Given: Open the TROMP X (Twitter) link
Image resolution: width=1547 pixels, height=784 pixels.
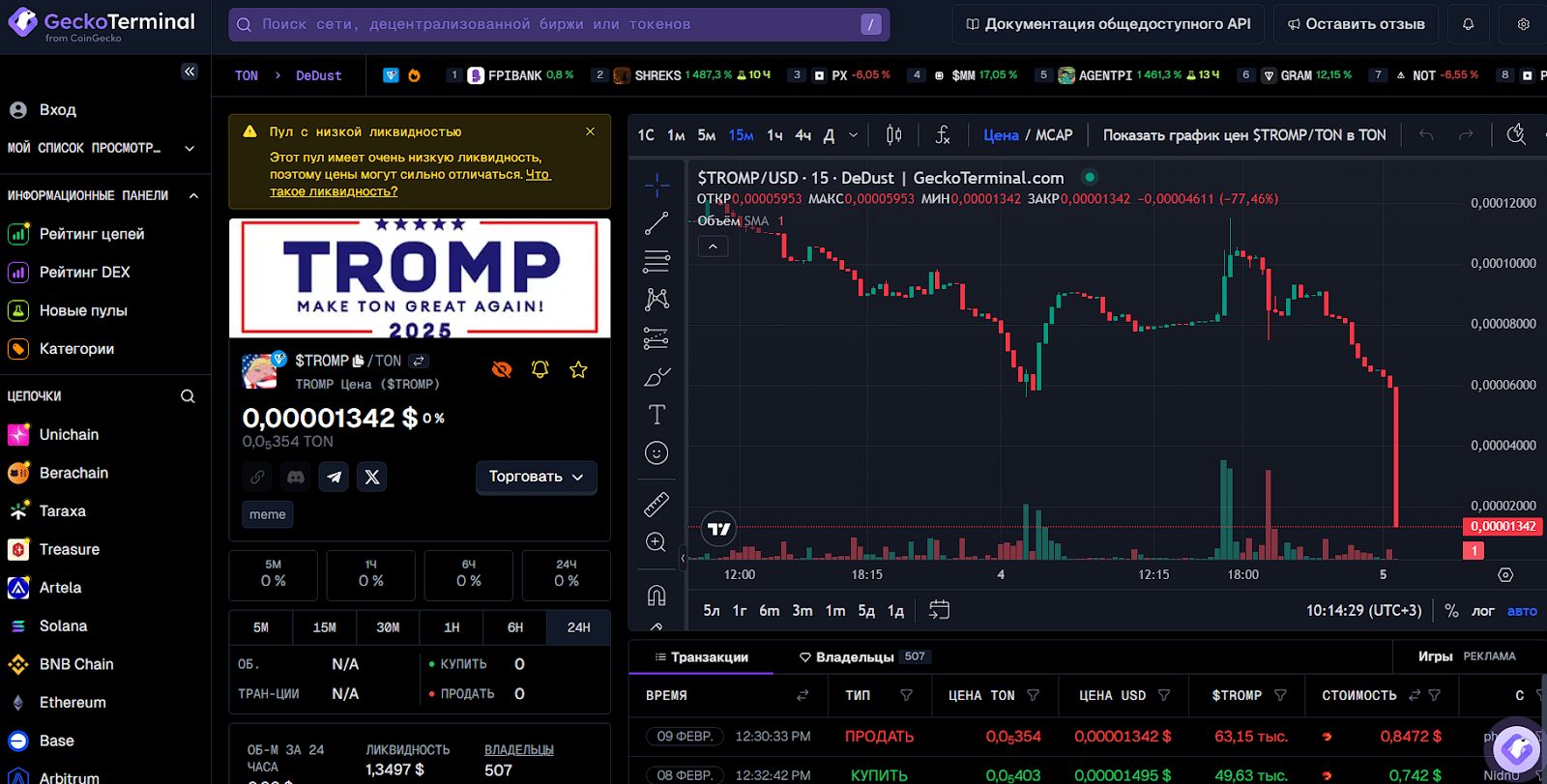Looking at the screenshot, I should (x=372, y=477).
